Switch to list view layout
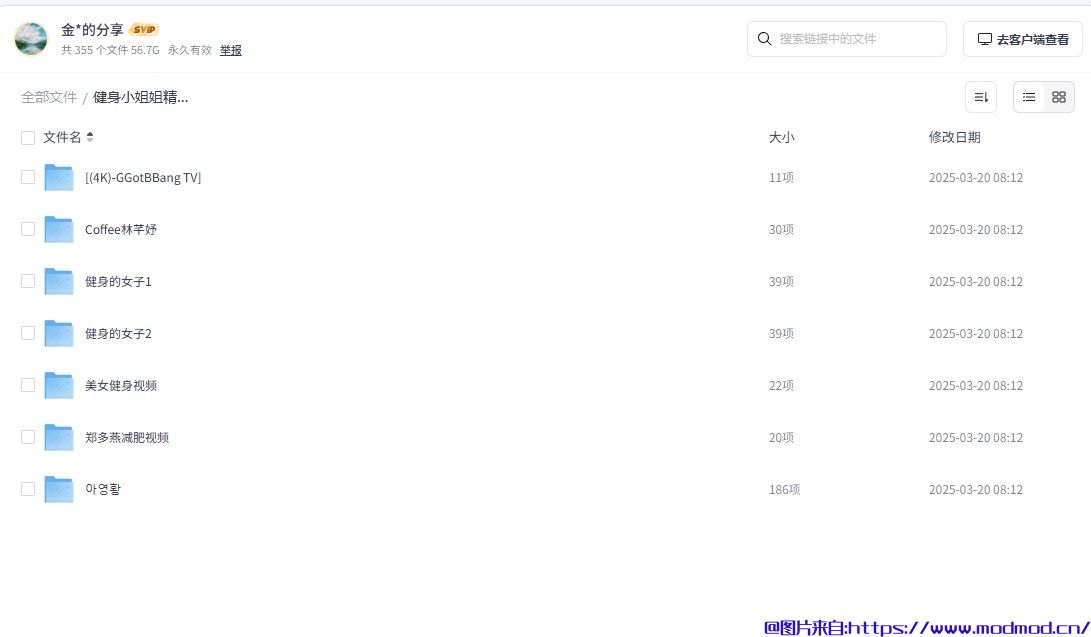 [1029, 97]
